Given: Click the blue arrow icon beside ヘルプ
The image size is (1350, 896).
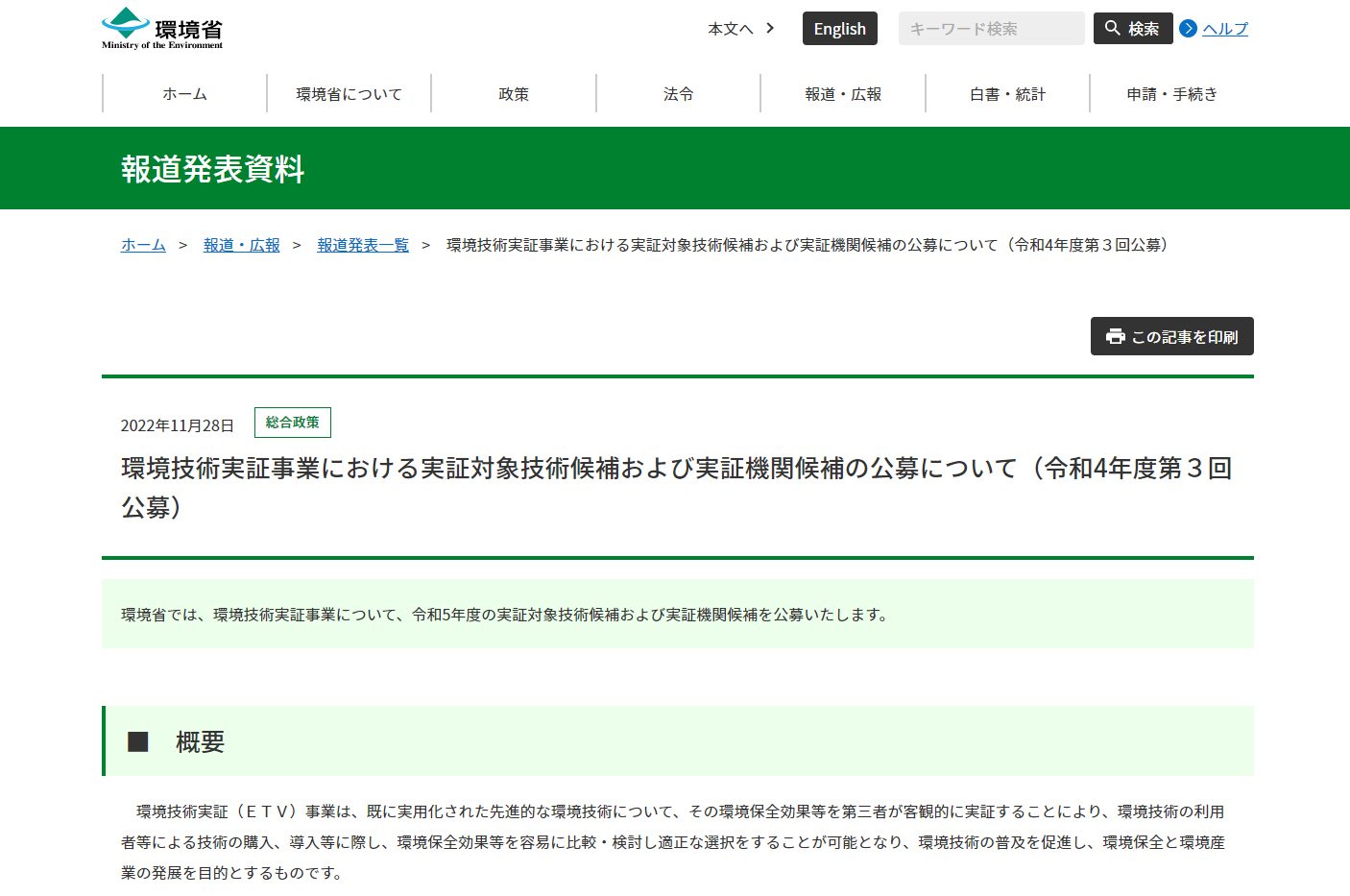Looking at the screenshot, I should (x=1187, y=30).
